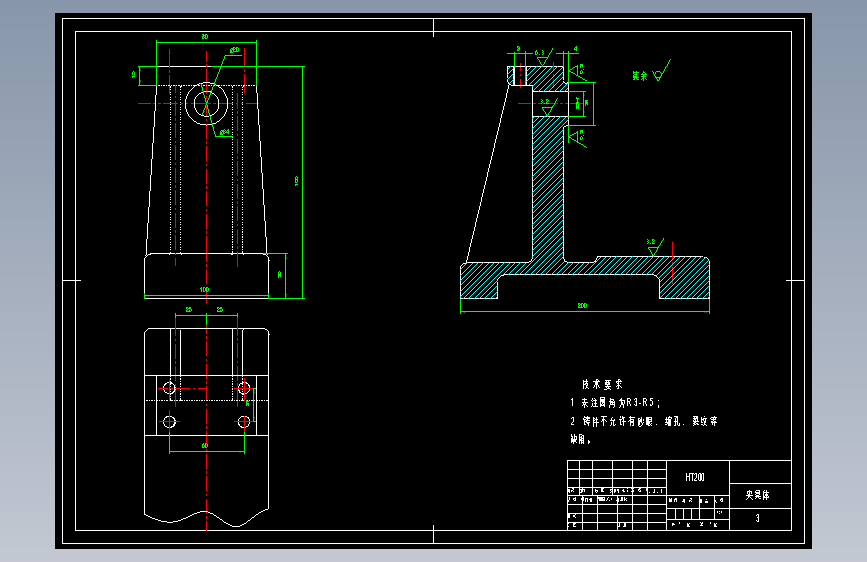
Task: Select the 夹具体 part name in title block
Action: tap(757, 495)
